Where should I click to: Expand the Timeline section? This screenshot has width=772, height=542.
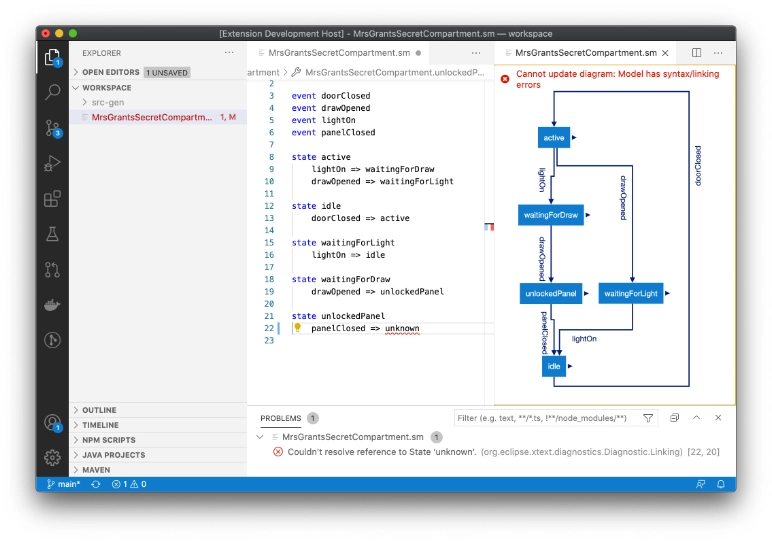point(158,425)
